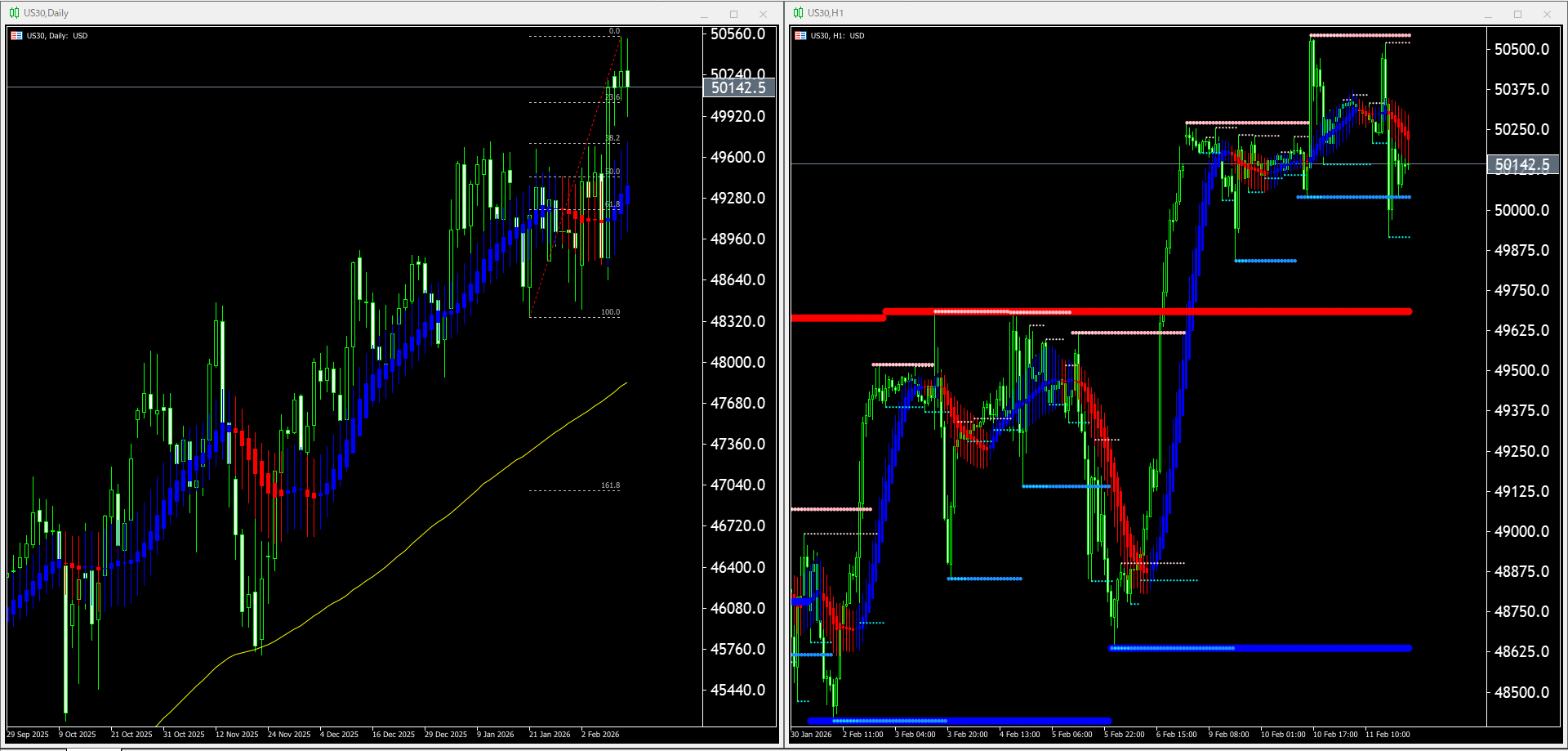Click the 47360.0 price on the Daily price scale
This screenshot has height=751, width=1568.
click(737, 444)
